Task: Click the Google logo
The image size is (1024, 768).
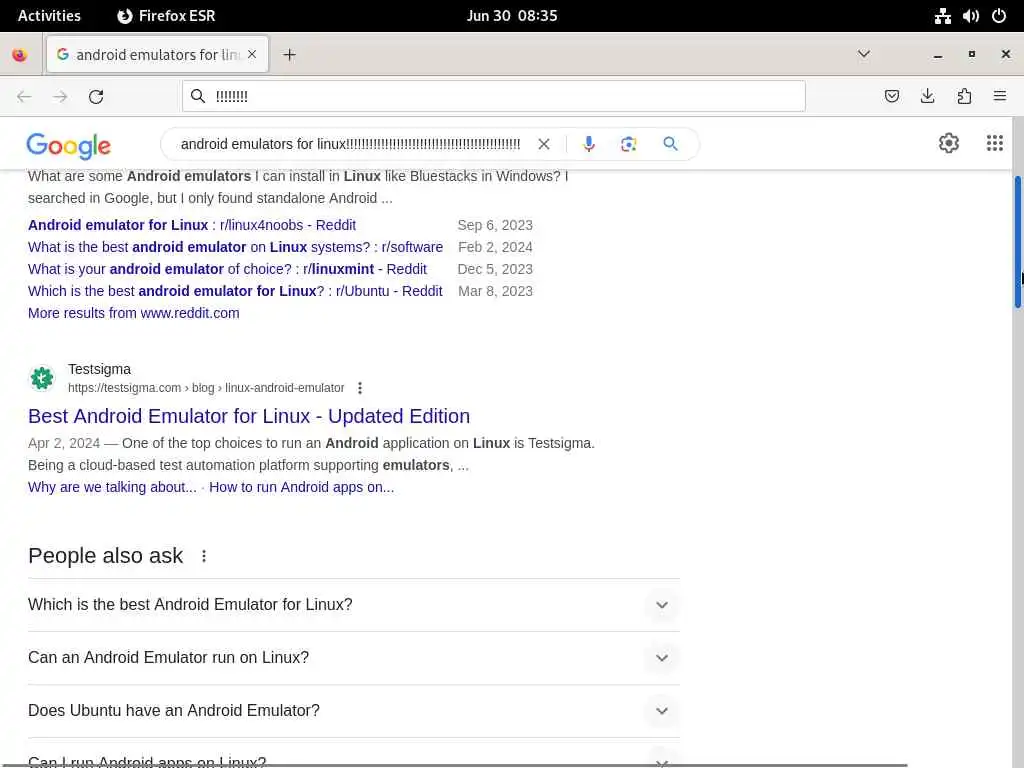Action: click(x=69, y=146)
